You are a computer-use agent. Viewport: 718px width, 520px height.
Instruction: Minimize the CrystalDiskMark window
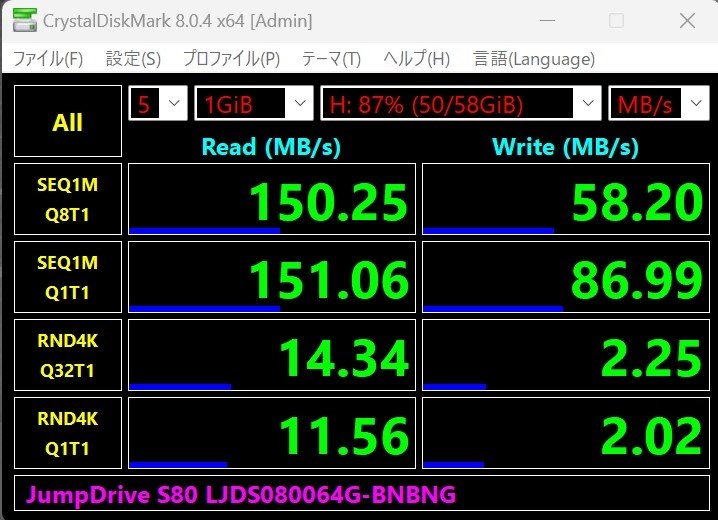[x=547, y=21]
